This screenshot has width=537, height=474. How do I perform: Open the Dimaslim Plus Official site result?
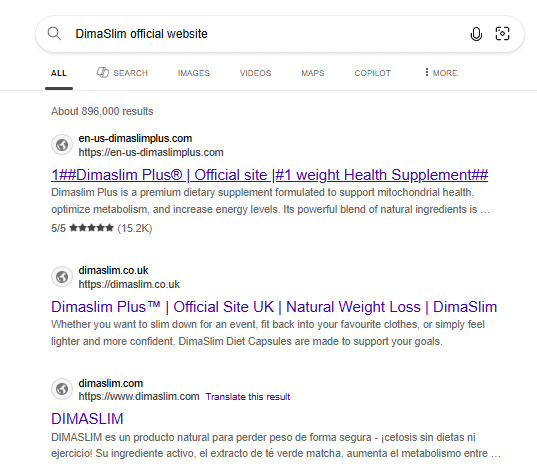point(270,175)
